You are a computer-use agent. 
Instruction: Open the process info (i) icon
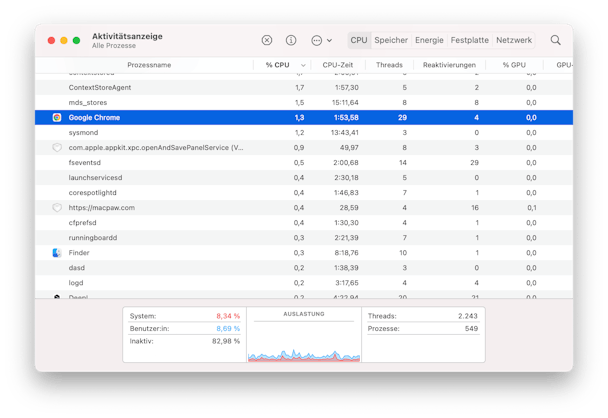pyautogui.click(x=291, y=40)
